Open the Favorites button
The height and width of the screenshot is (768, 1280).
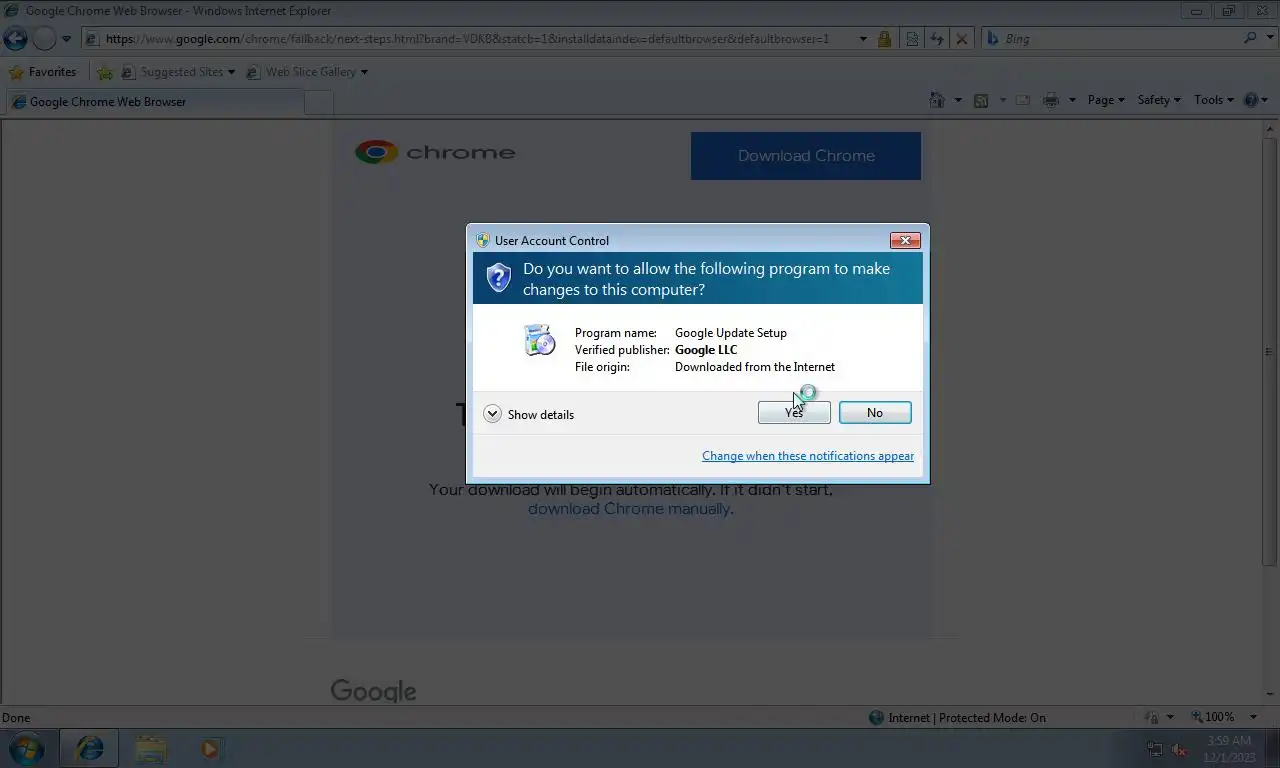pos(42,72)
